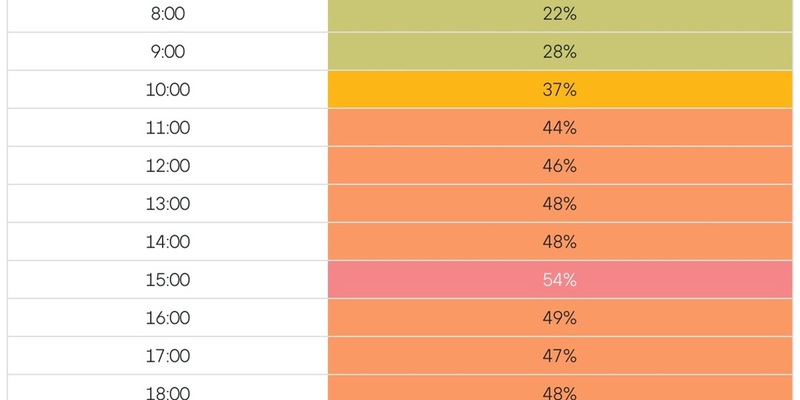
Task: Select the 49% value cell
Action: [x=560, y=318]
